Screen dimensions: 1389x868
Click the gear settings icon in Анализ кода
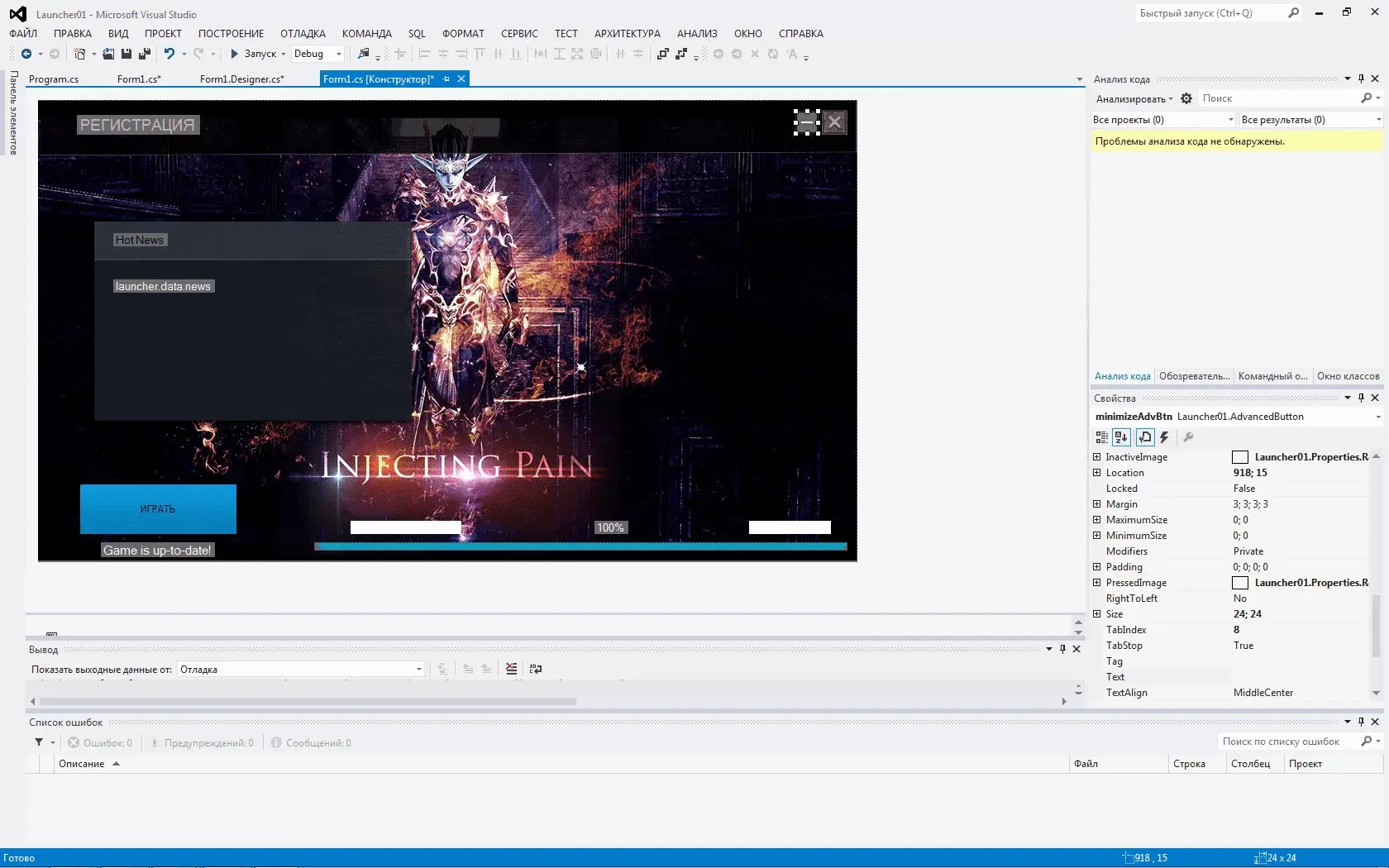(x=1186, y=98)
